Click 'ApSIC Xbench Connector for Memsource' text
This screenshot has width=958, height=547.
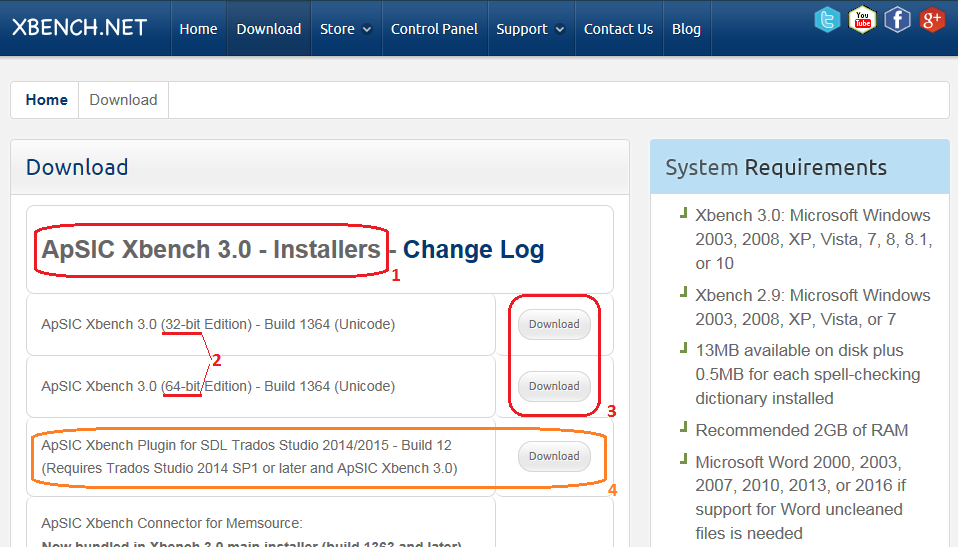(x=172, y=523)
